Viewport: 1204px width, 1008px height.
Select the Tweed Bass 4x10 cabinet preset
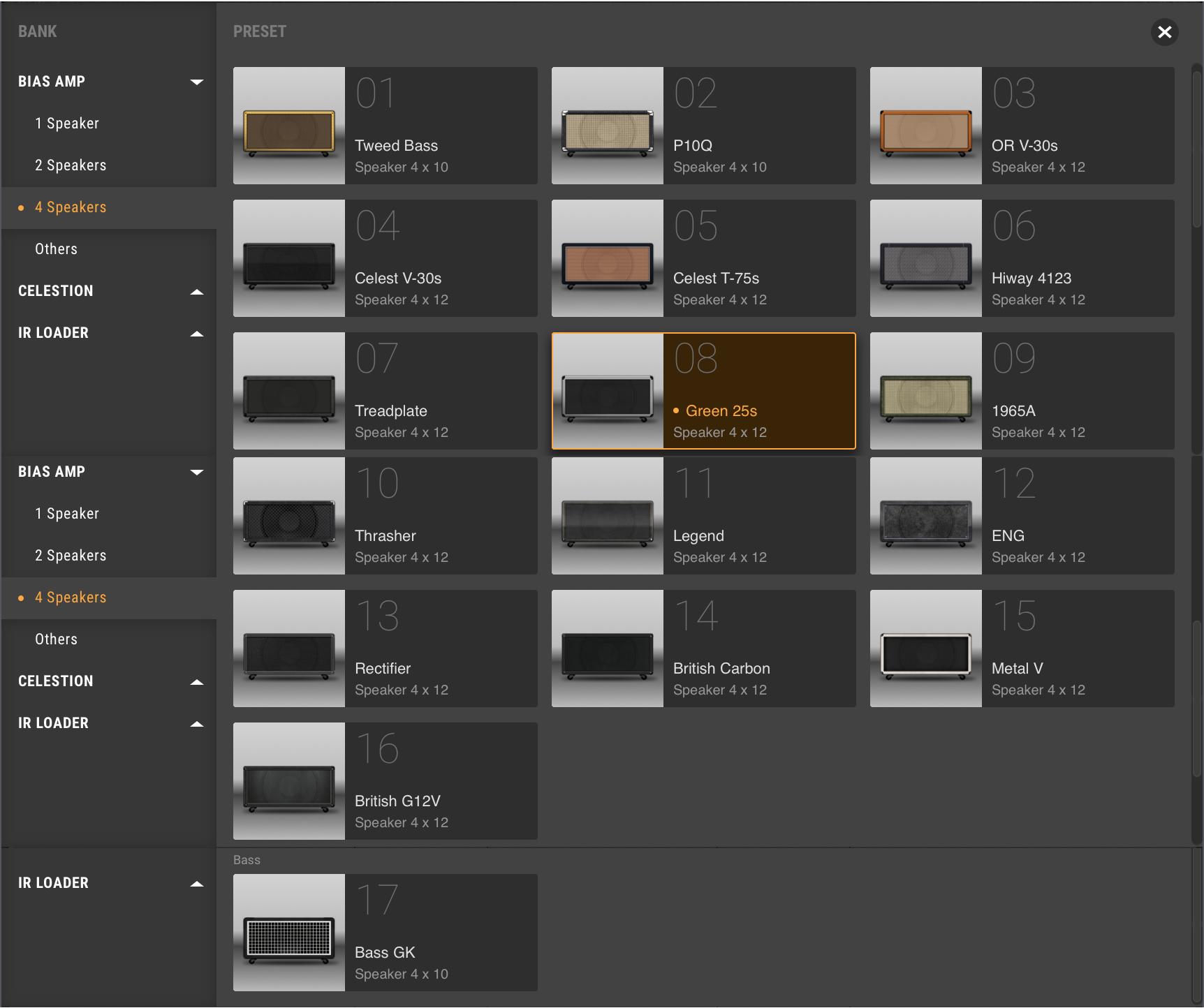[386, 126]
